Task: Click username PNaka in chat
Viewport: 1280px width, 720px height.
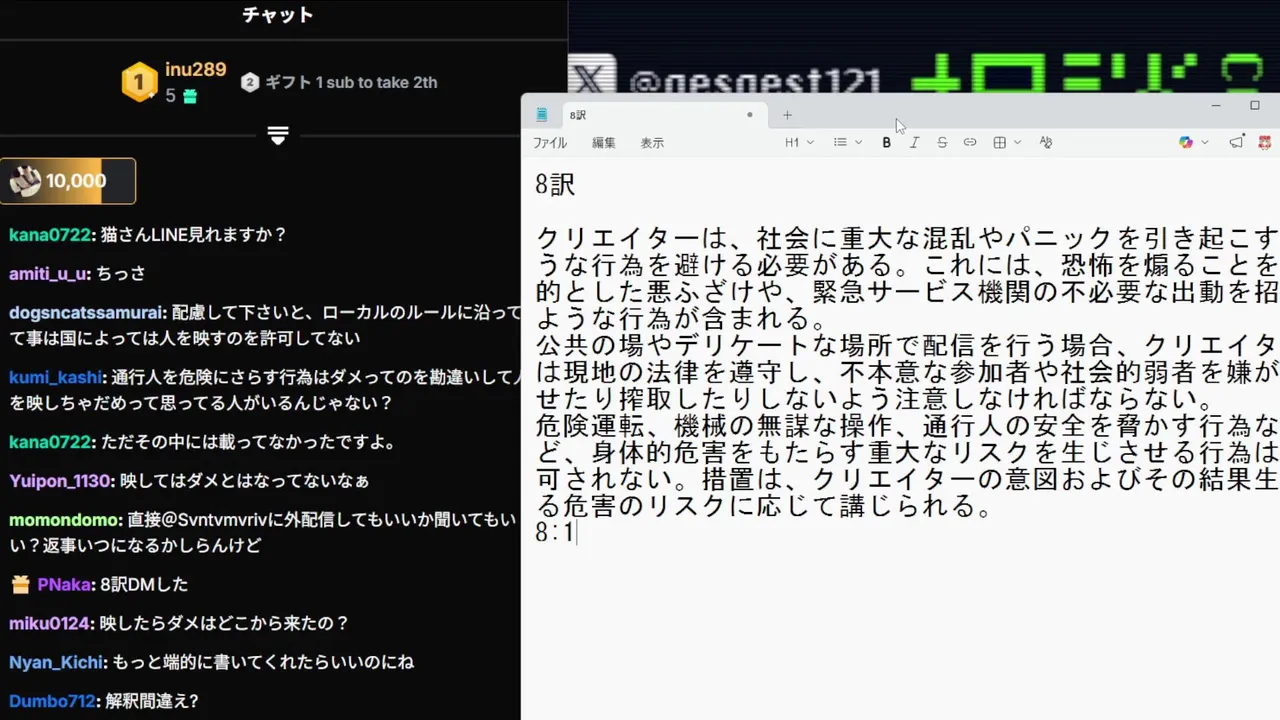Action: 64,584
